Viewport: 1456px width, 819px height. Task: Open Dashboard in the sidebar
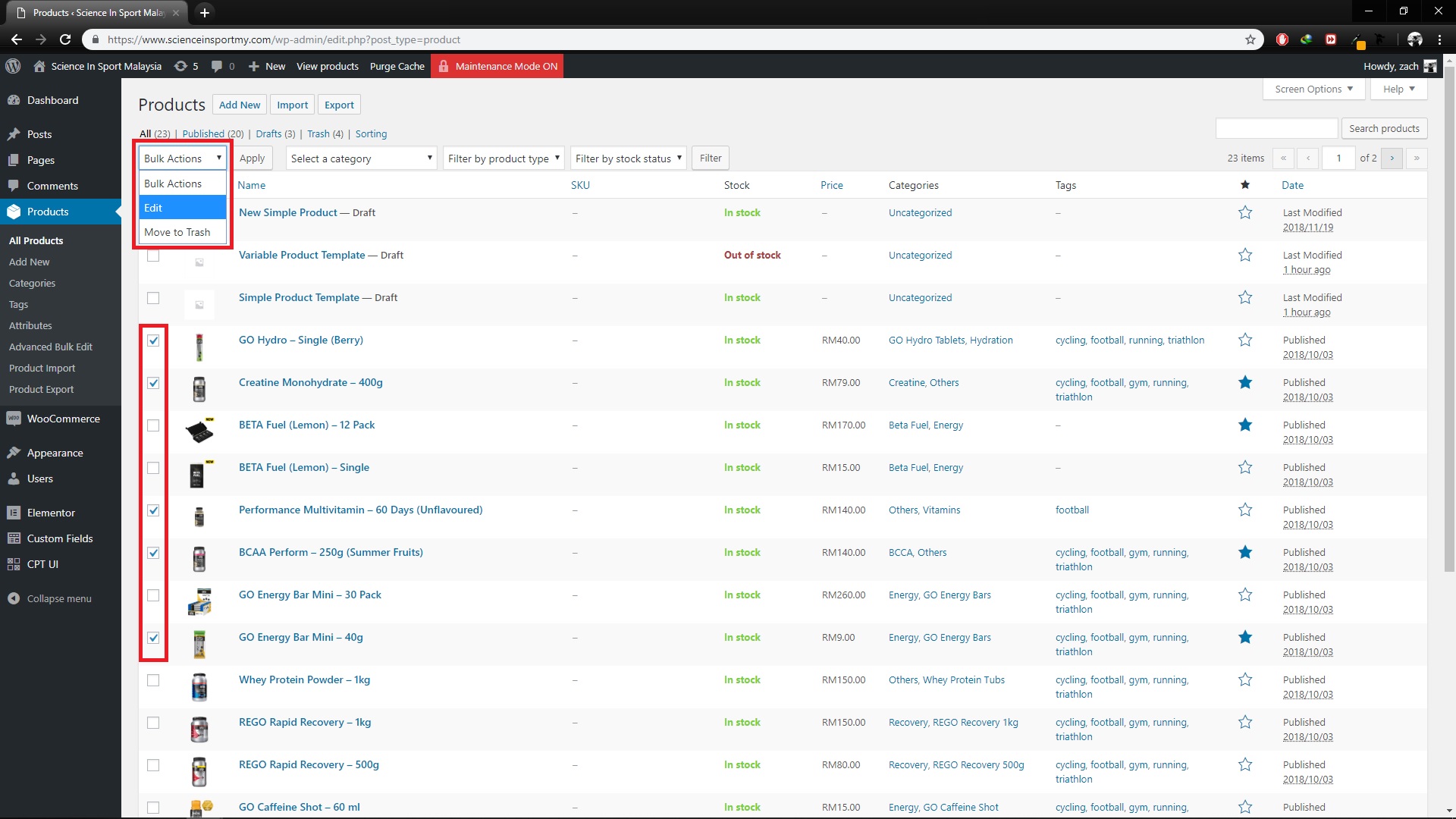click(x=61, y=100)
